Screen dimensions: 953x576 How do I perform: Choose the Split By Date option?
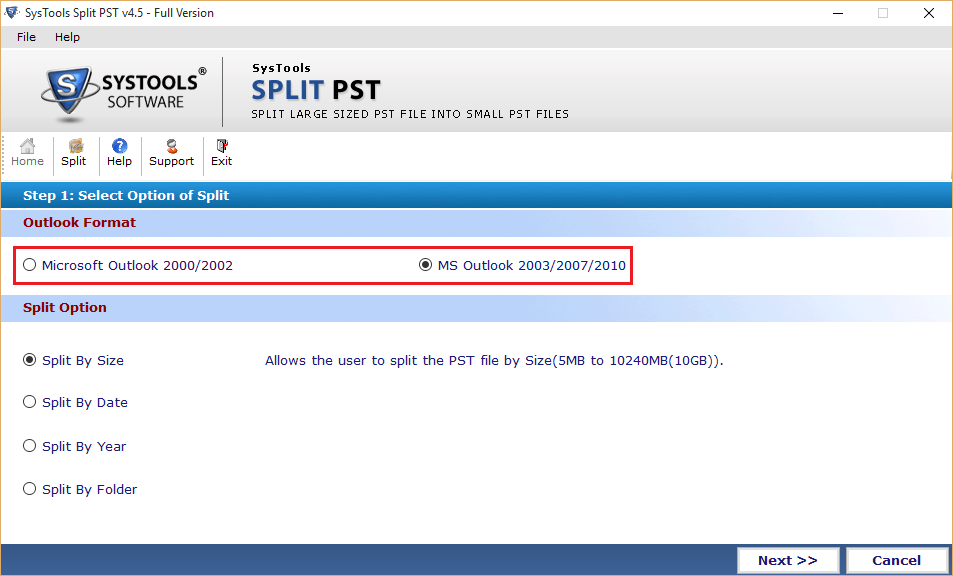(x=75, y=402)
